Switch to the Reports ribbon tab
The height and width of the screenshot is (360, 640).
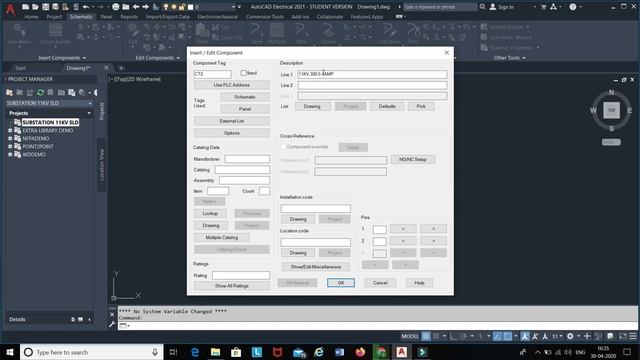tap(129, 17)
